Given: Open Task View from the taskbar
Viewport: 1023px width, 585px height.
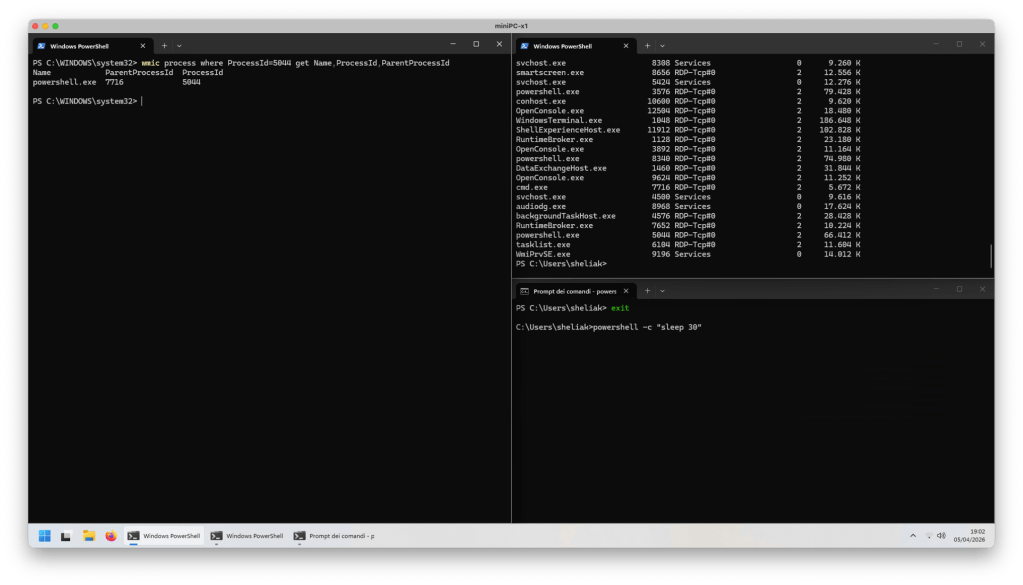Looking at the screenshot, I should tap(65, 536).
